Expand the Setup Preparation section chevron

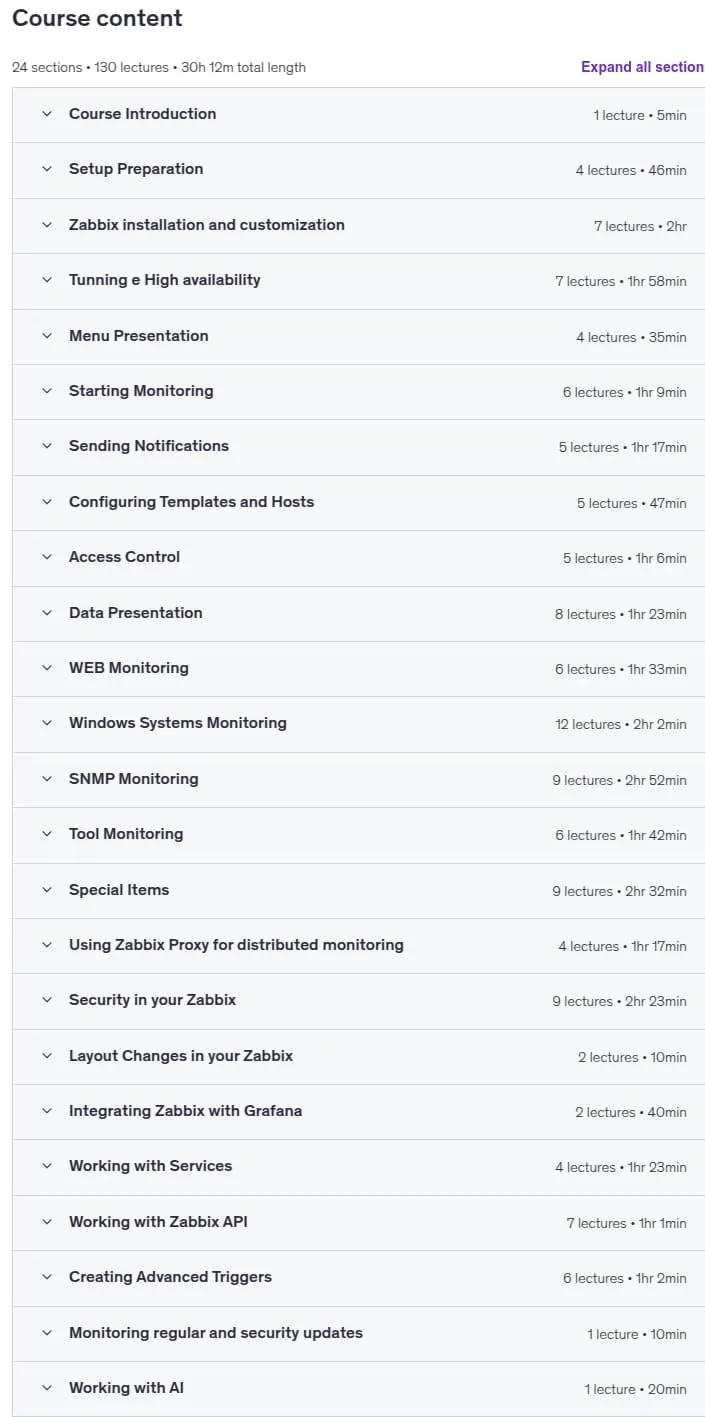(x=46, y=169)
